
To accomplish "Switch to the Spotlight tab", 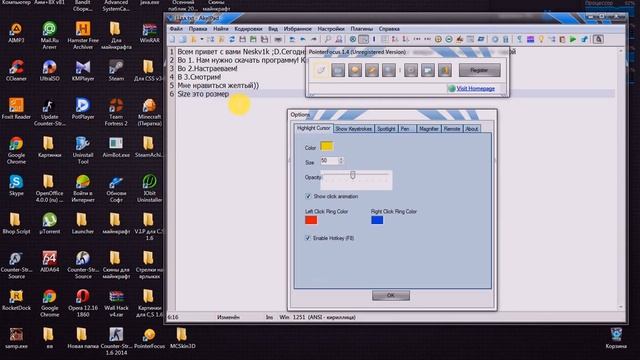I will [x=386, y=129].
